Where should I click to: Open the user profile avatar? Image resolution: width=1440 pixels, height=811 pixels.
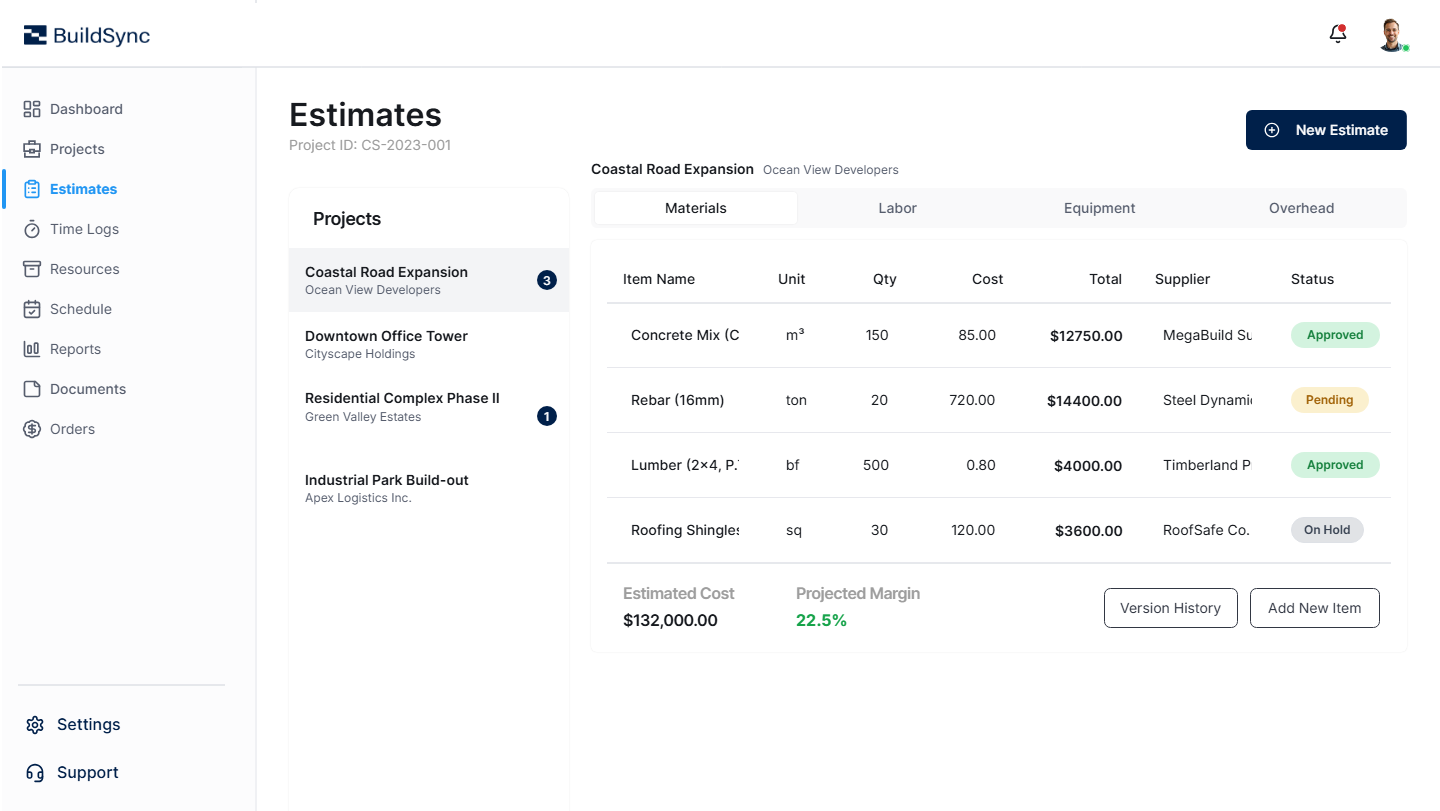click(x=1393, y=33)
